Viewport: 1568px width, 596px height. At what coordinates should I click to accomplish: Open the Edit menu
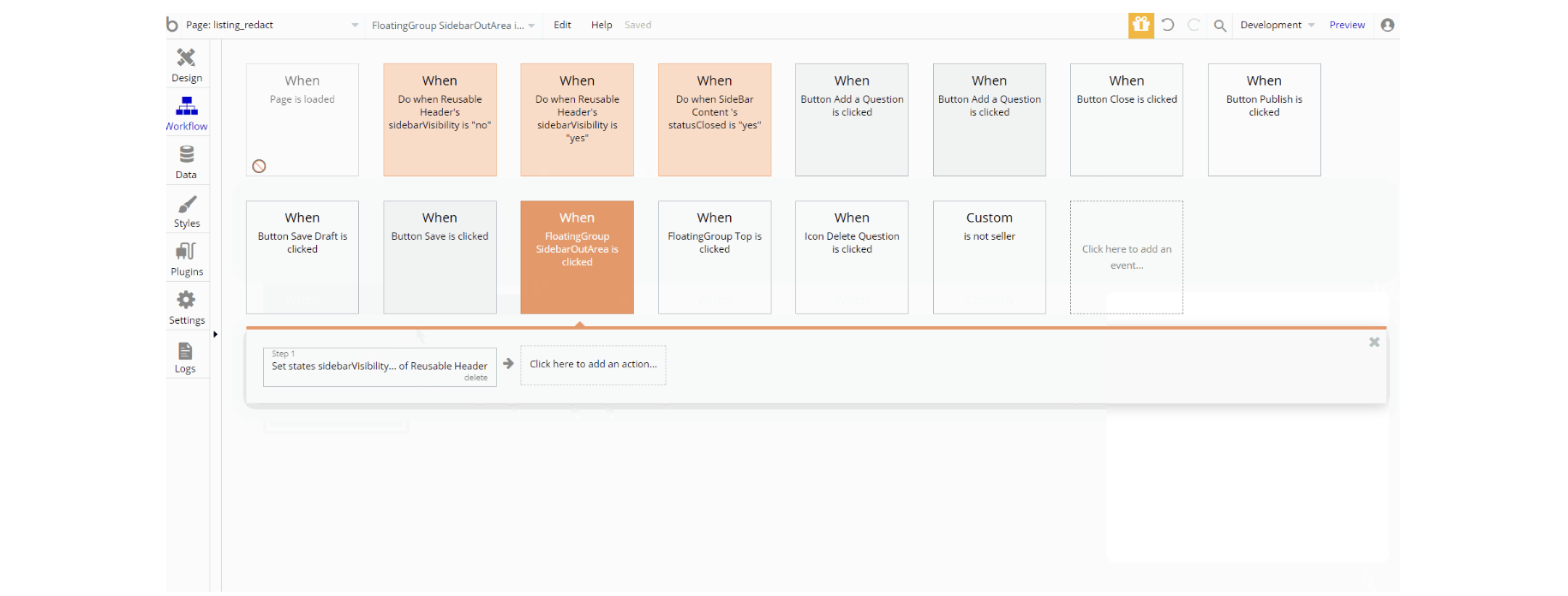[562, 25]
